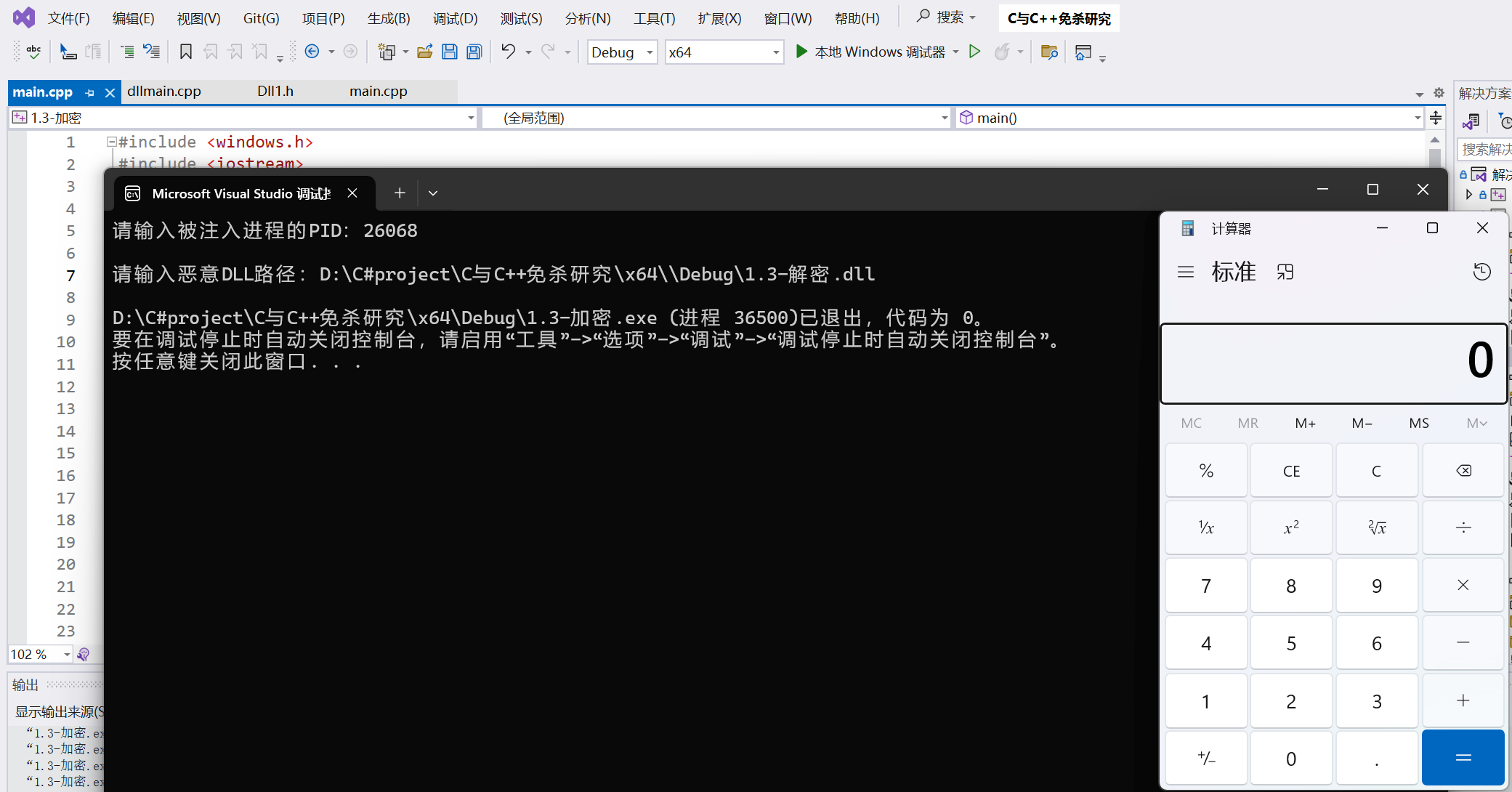Open calculator hamburger navigation menu
This screenshot has width=1512, height=792.
[x=1186, y=272]
